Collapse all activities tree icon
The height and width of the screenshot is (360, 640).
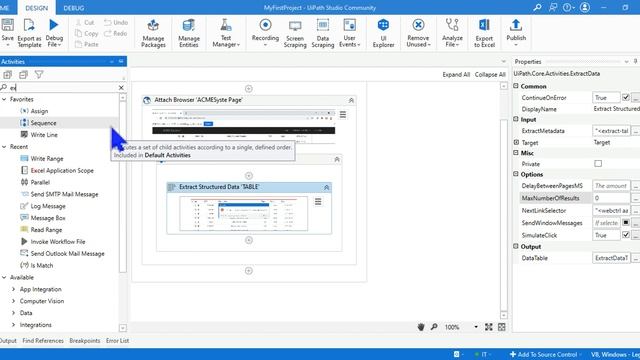pos(23,74)
